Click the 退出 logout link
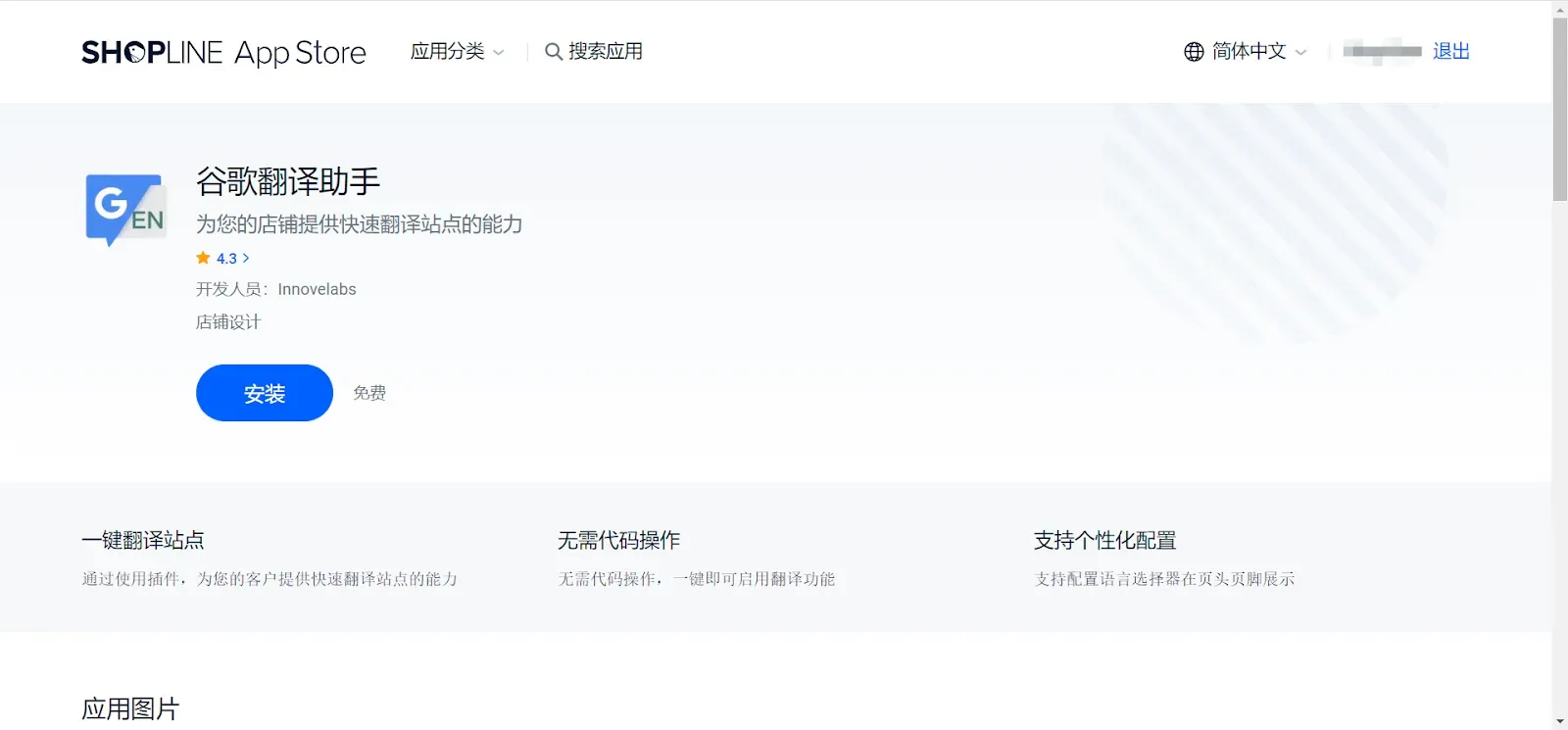Image resolution: width=1568 pixels, height=730 pixels. tap(1450, 51)
